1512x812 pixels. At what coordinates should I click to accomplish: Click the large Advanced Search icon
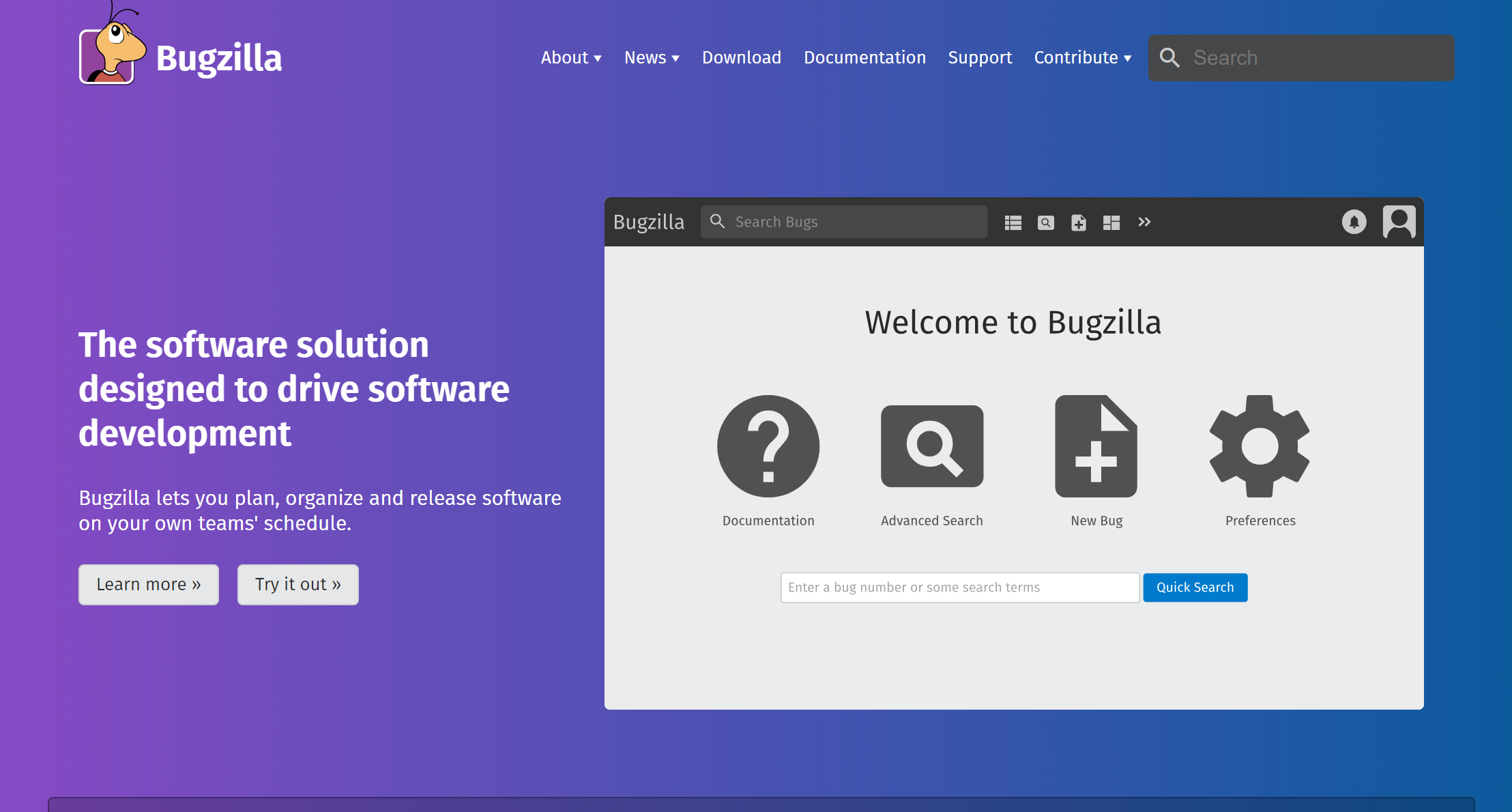[932, 446]
